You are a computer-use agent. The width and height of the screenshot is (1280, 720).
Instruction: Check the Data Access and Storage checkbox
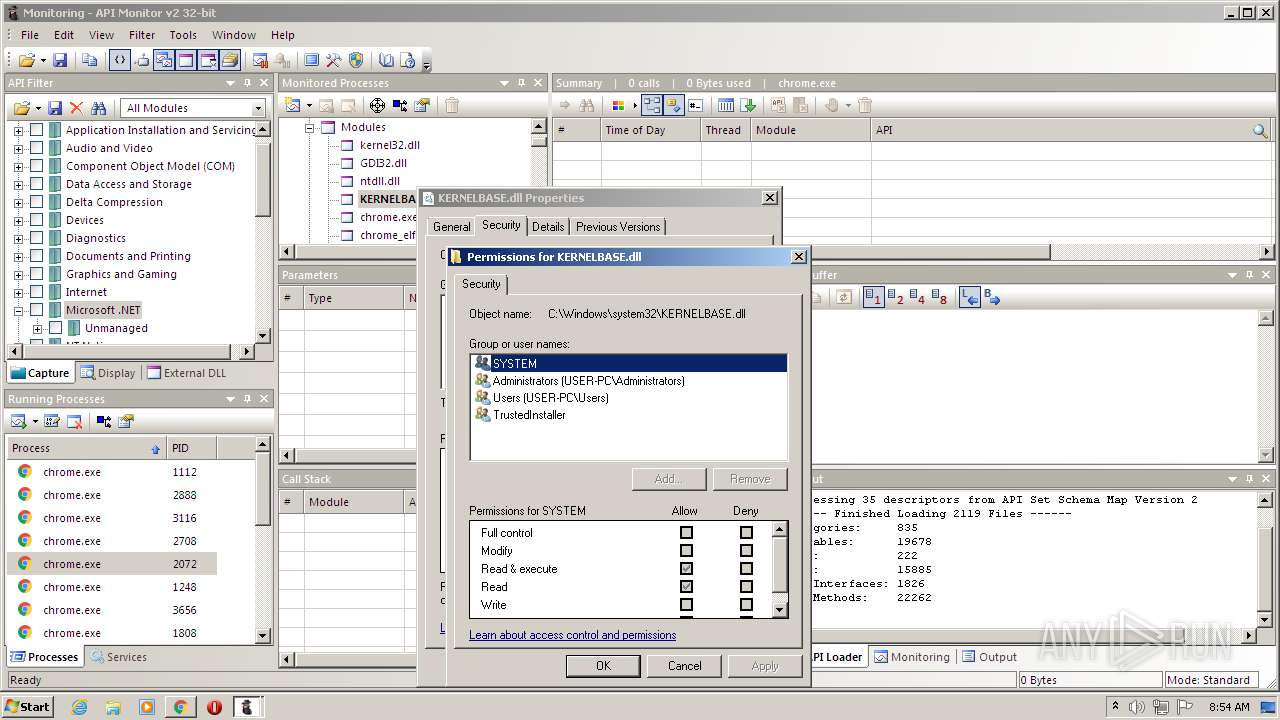coord(36,184)
